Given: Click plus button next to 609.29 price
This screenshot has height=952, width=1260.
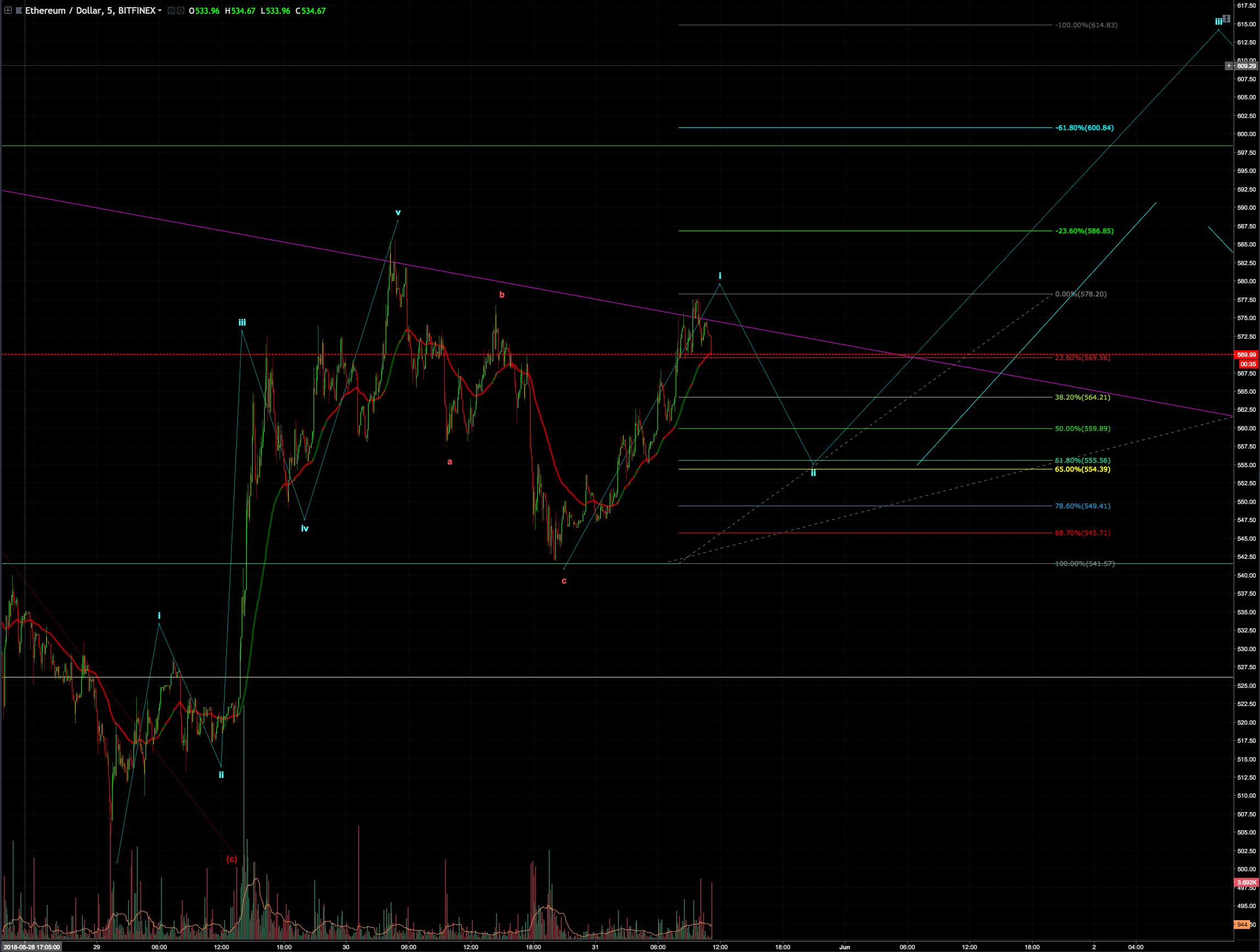Looking at the screenshot, I should [1229, 66].
